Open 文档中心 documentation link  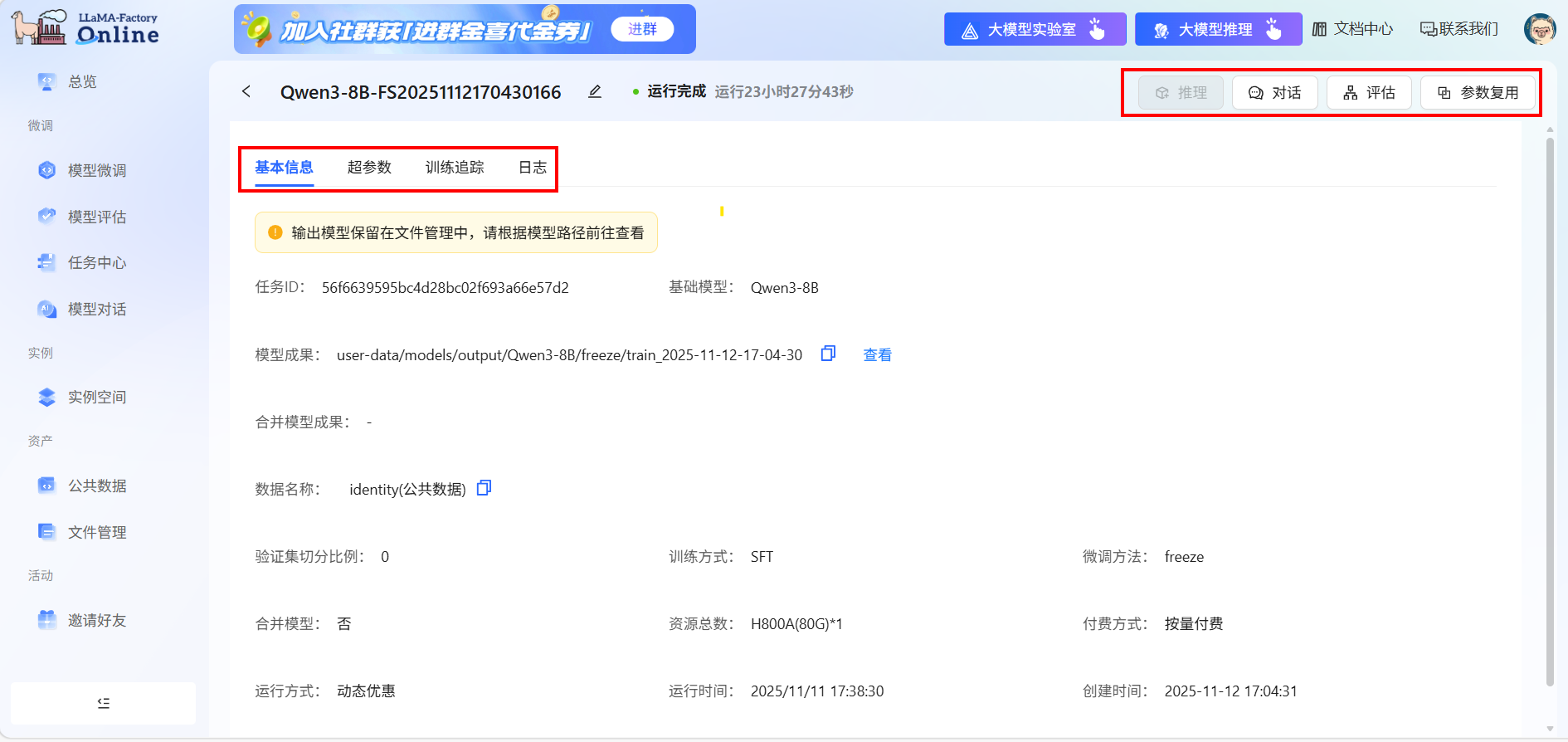click(1353, 29)
